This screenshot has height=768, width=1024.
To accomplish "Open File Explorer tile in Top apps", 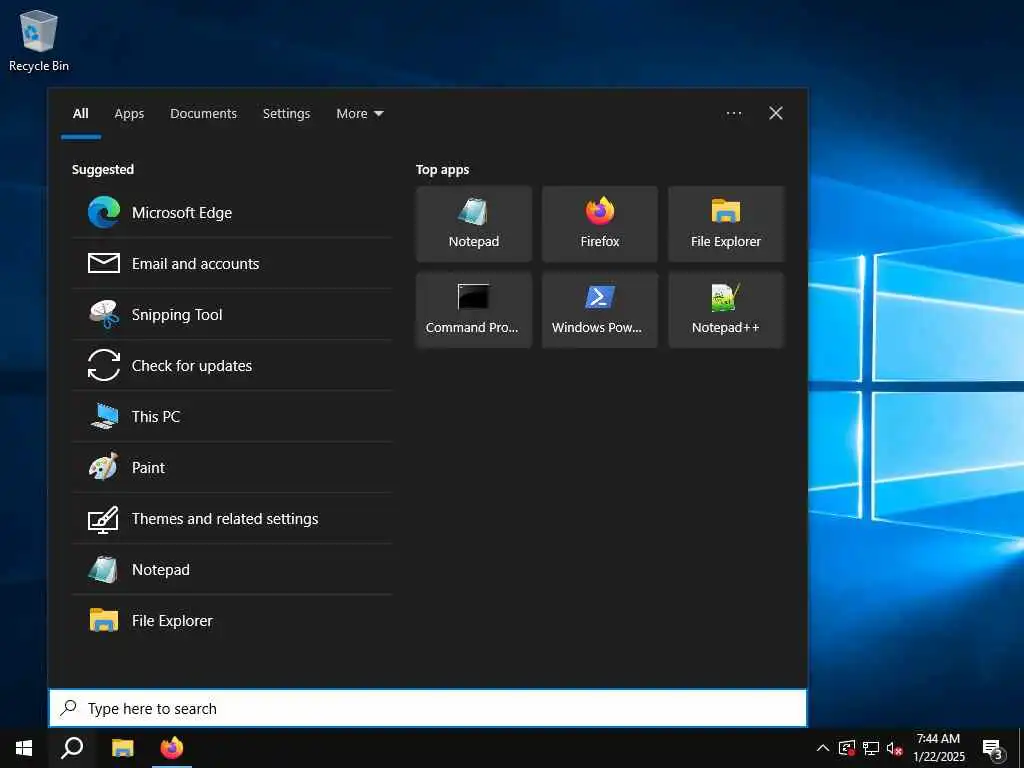I will (726, 224).
